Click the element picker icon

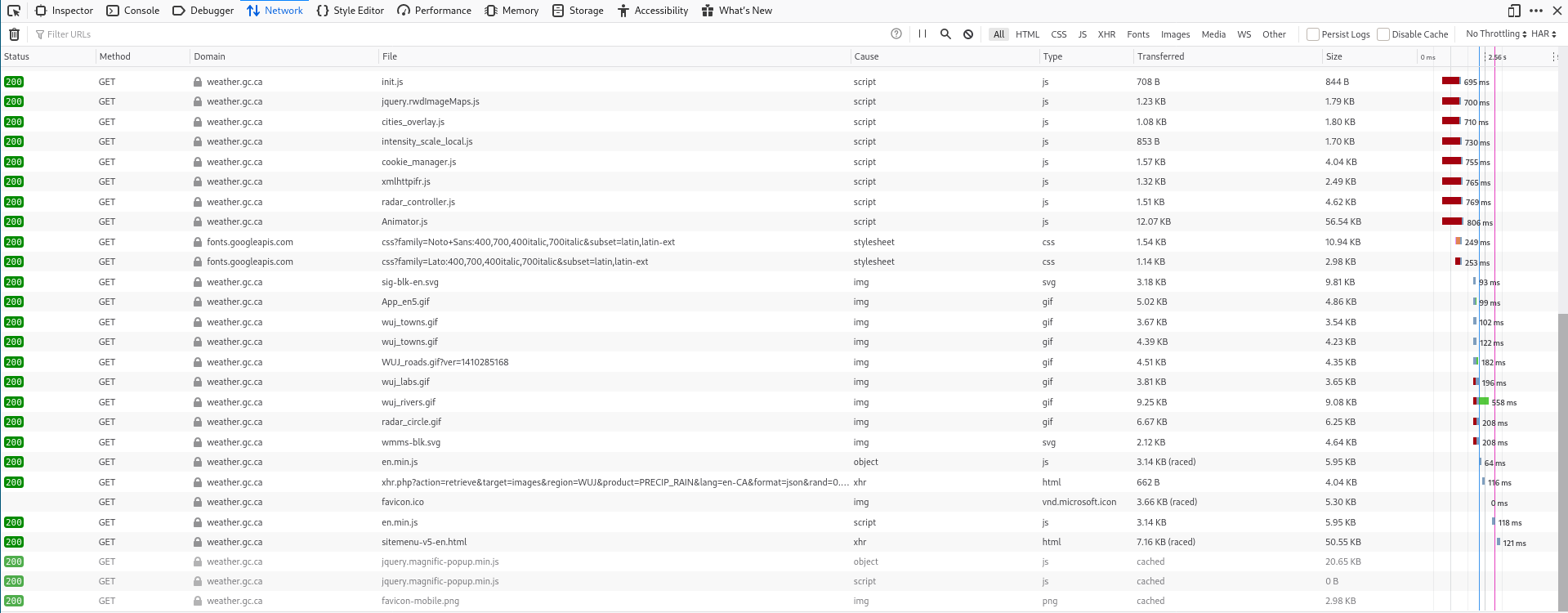pyautogui.click(x=14, y=11)
